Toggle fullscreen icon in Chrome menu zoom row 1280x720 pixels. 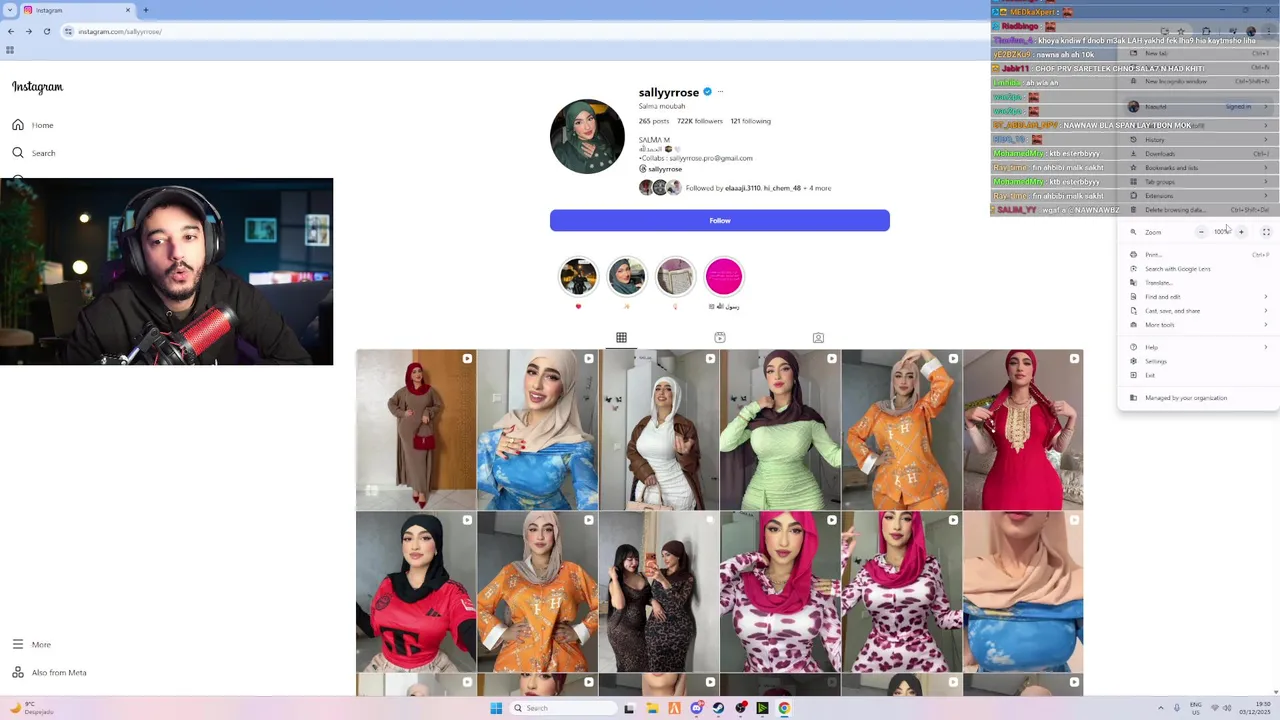tap(1266, 232)
